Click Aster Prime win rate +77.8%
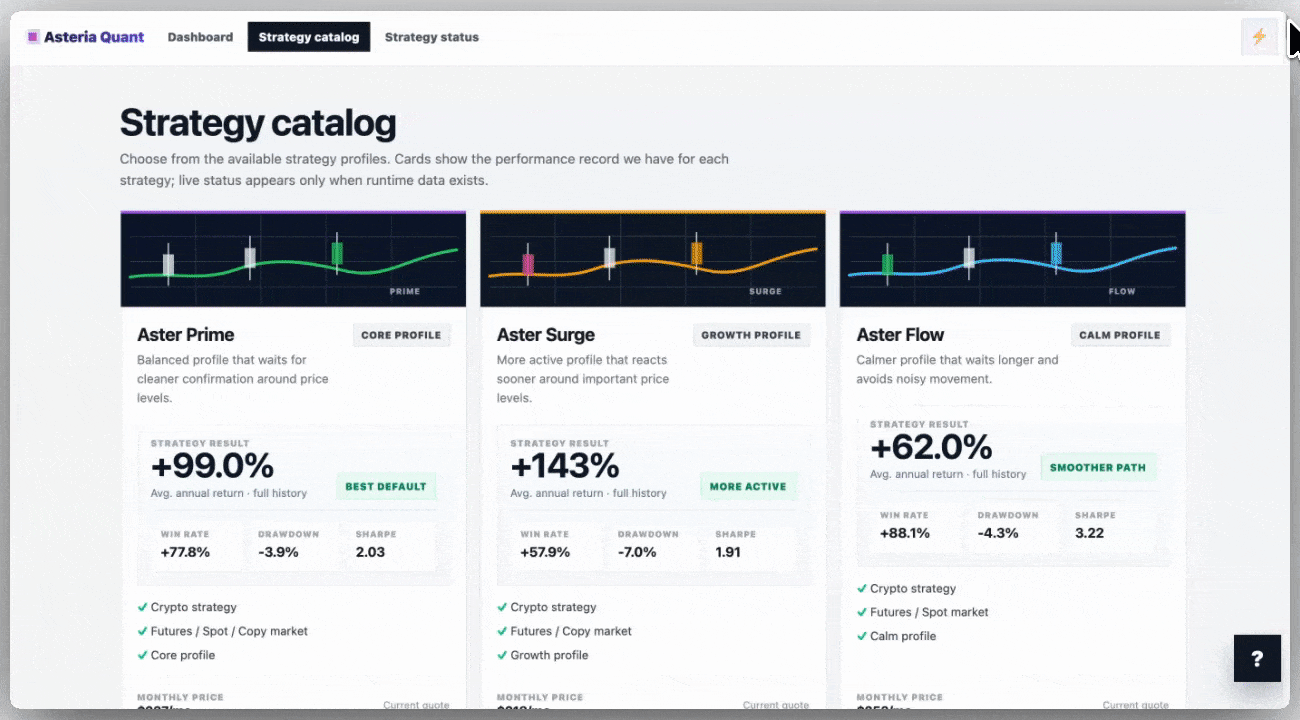Image resolution: width=1300 pixels, height=720 pixels. tap(185, 552)
